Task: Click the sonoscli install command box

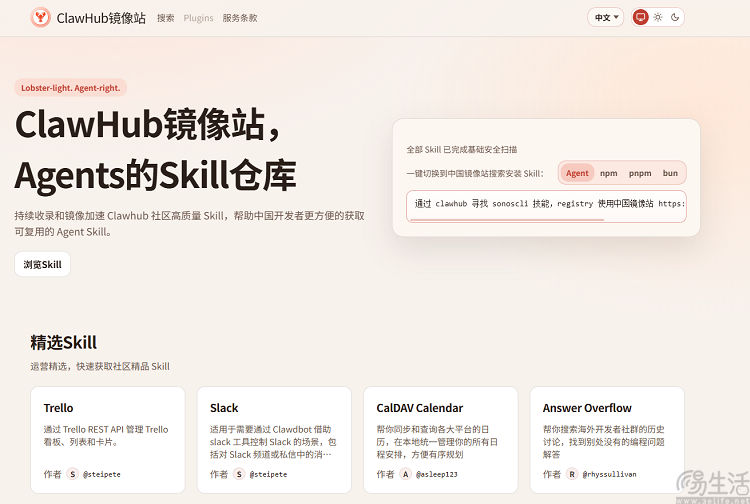Action: [546, 206]
